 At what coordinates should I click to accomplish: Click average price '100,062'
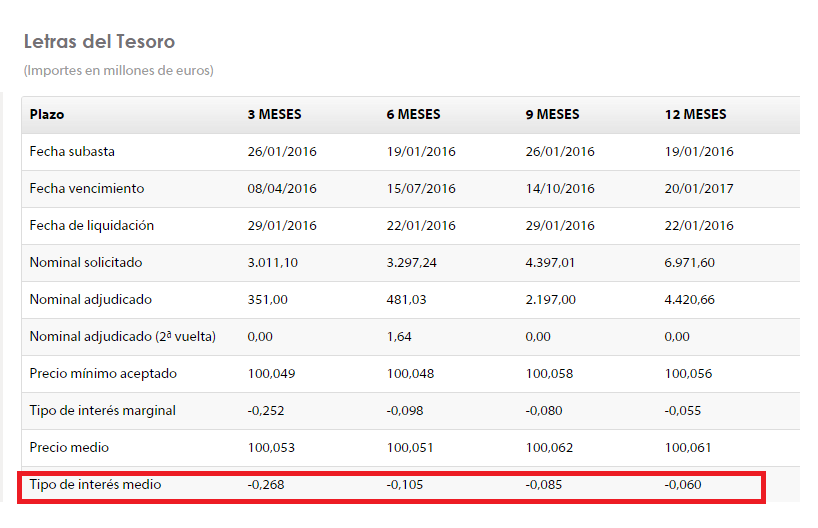pos(549,448)
